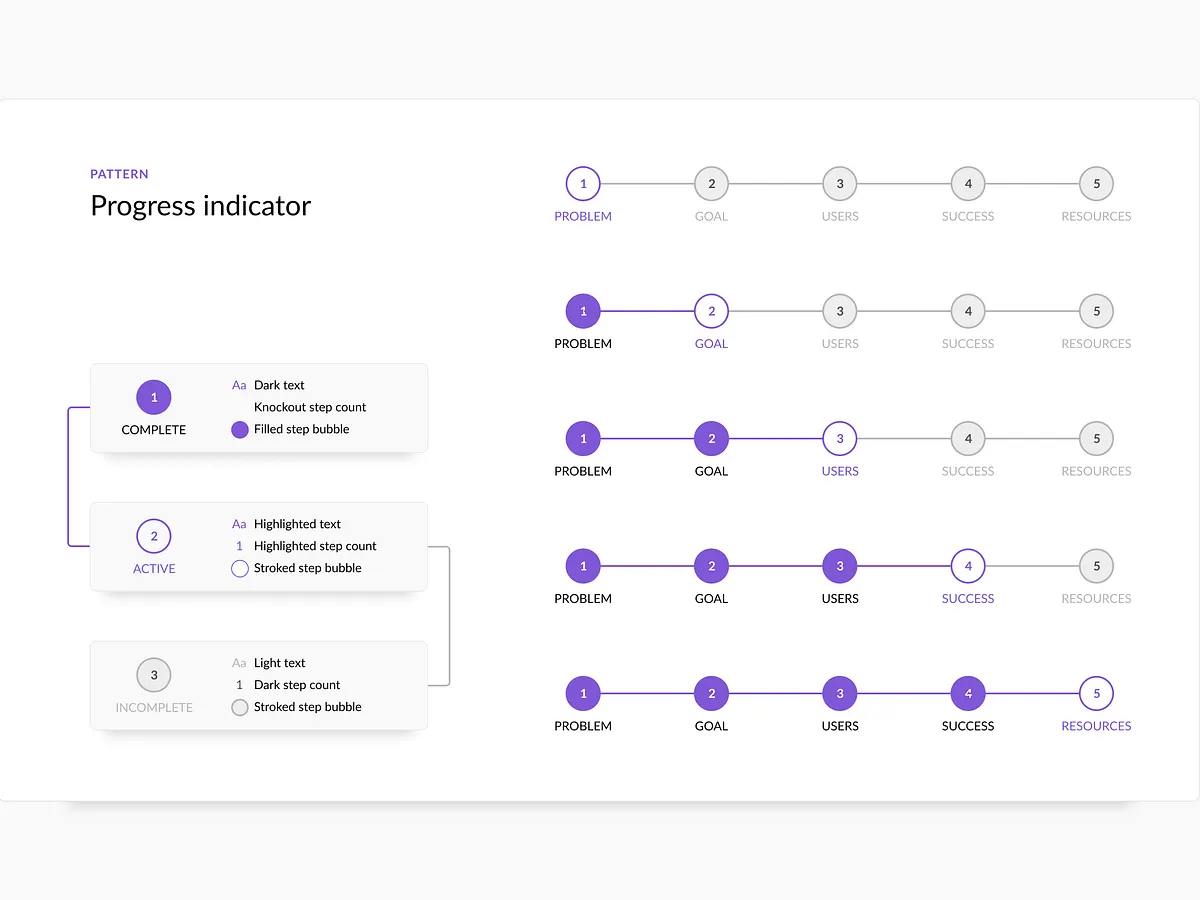This screenshot has width=1200, height=900.
Task: Click the ACTIVE state label
Action: pos(154,568)
